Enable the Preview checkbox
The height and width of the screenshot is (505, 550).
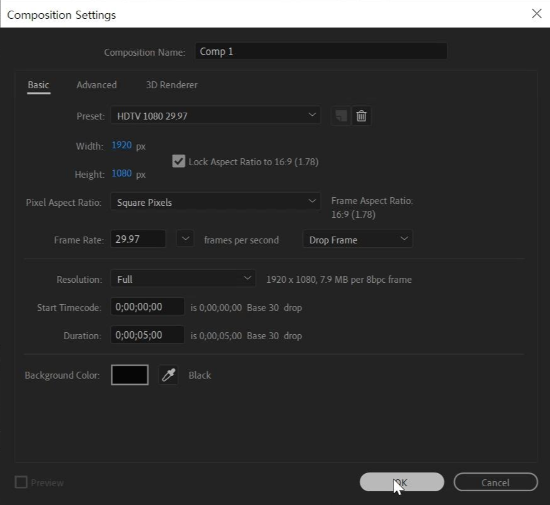(21, 482)
